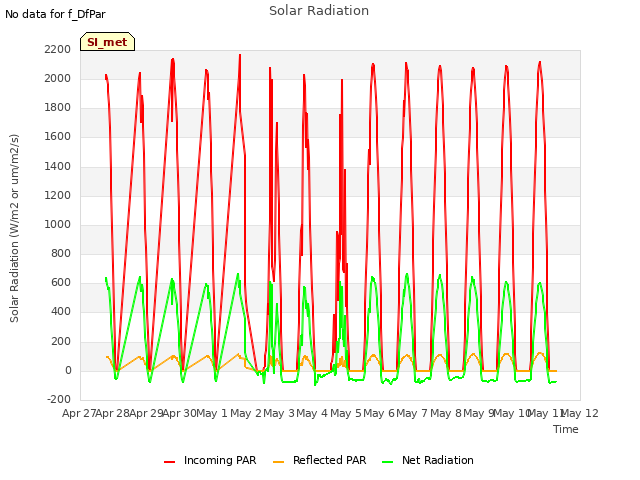Click the Apr 27 x-axis tick label
The image size is (640, 480).
[79, 413]
